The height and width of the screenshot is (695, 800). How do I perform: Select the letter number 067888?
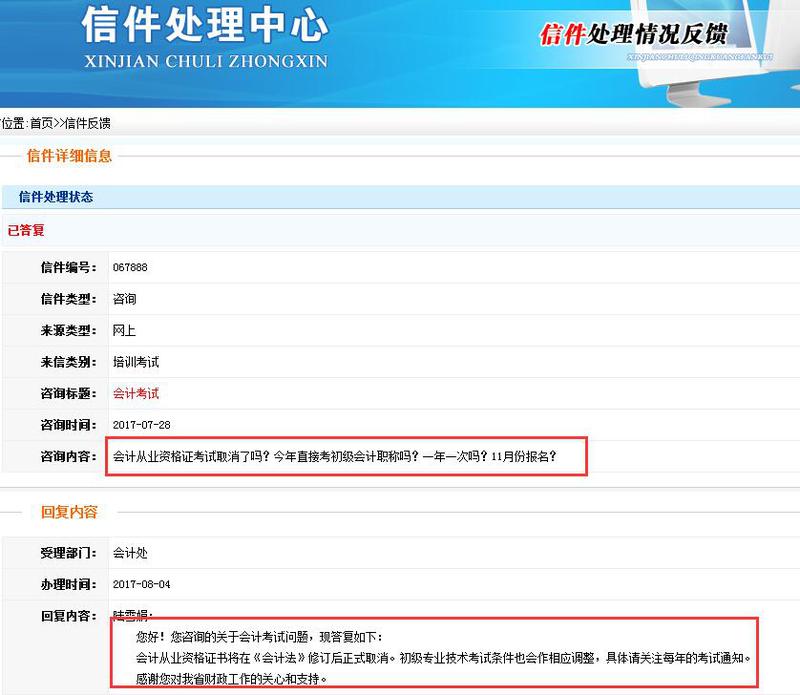[129, 267]
